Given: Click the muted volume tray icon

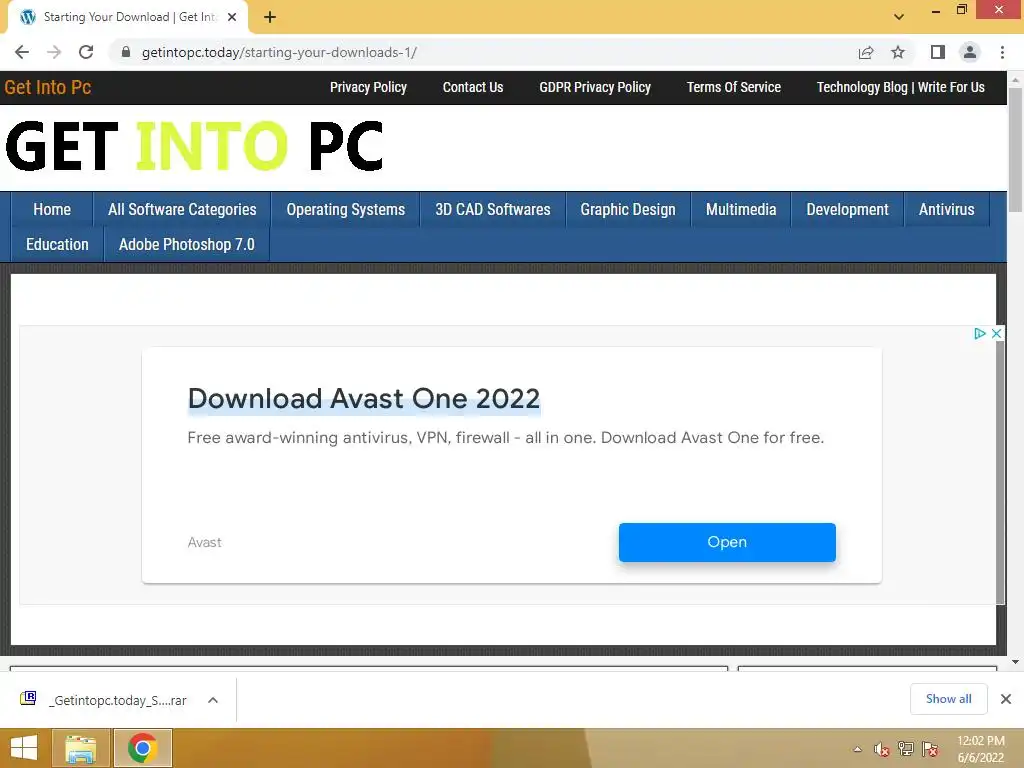Looking at the screenshot, I should click(x=882, y=750).
